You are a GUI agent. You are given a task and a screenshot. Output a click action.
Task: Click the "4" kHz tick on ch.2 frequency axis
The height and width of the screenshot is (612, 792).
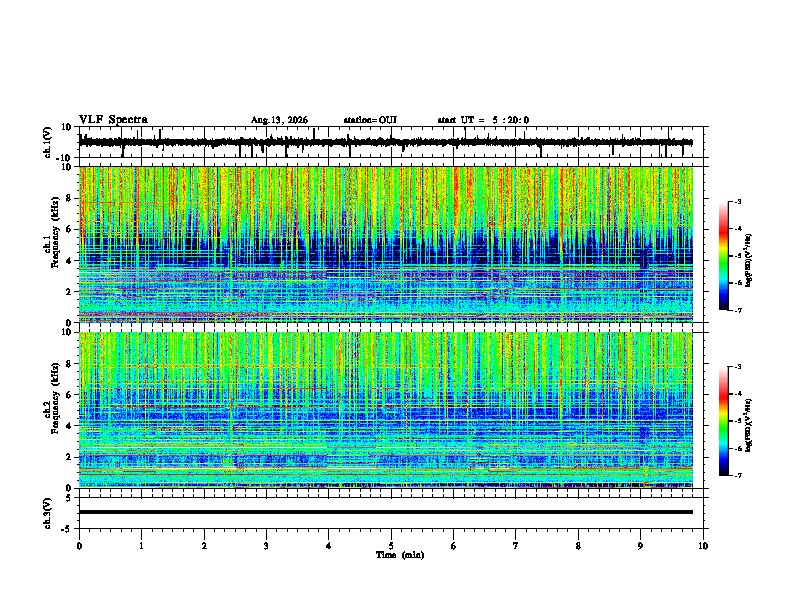(x=70, y=426)
